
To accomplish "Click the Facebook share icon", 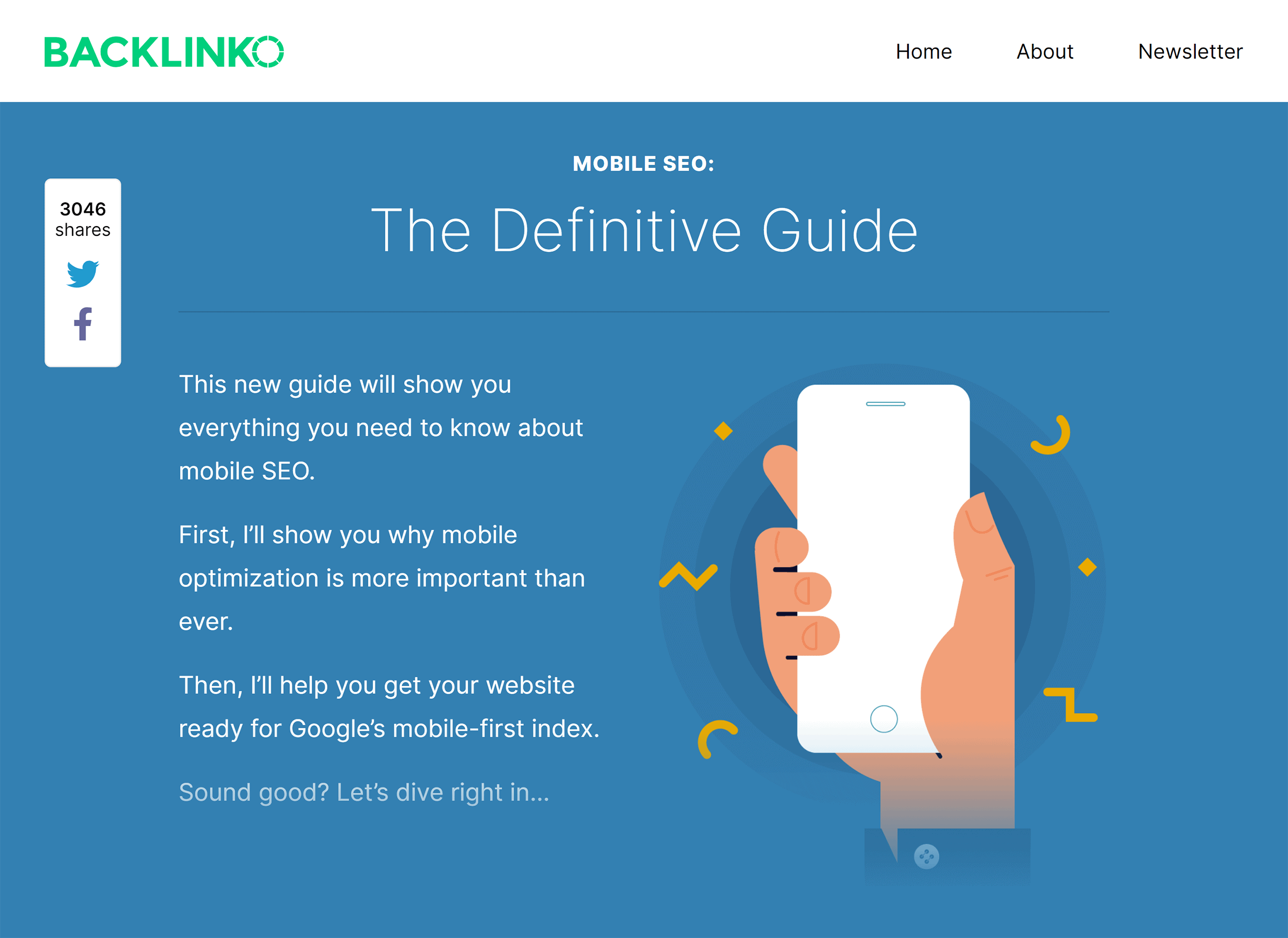I will 83,324.
